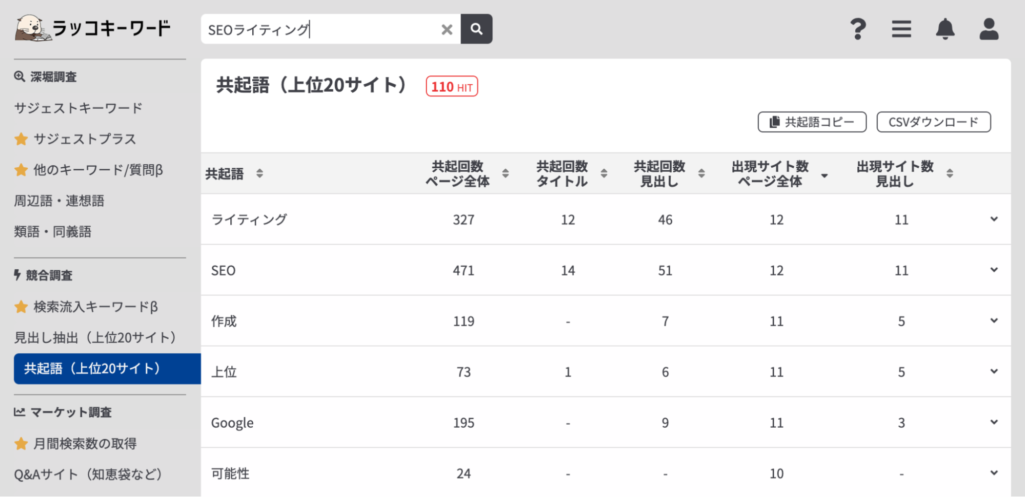Click the CSVダウンロード button
The image size is (1025, 497).
tap(933, 122)
